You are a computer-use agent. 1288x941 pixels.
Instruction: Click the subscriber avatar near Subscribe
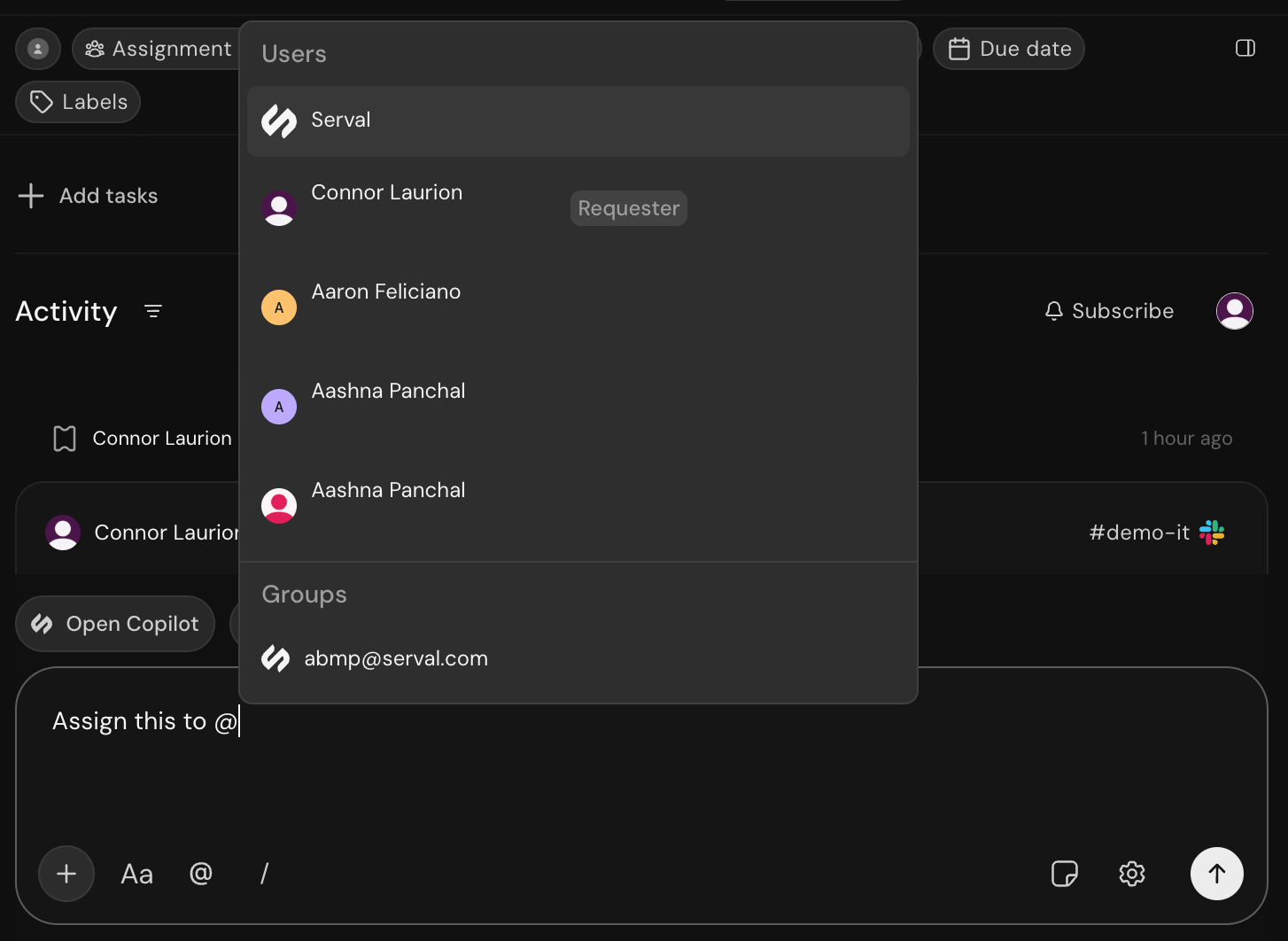pyautogui.click(x=1235, y=311)
